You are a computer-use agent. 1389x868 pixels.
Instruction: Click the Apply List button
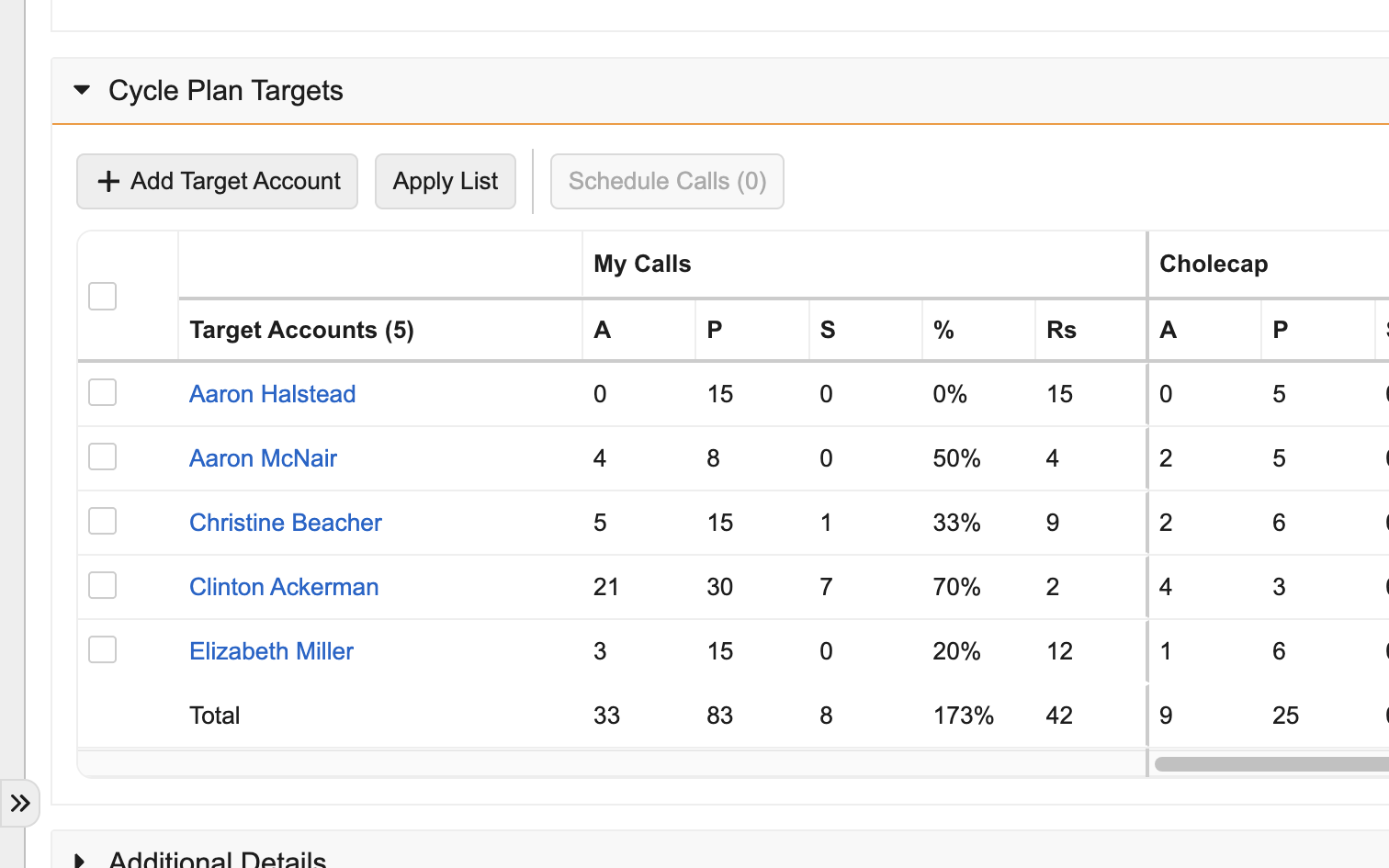446,181
